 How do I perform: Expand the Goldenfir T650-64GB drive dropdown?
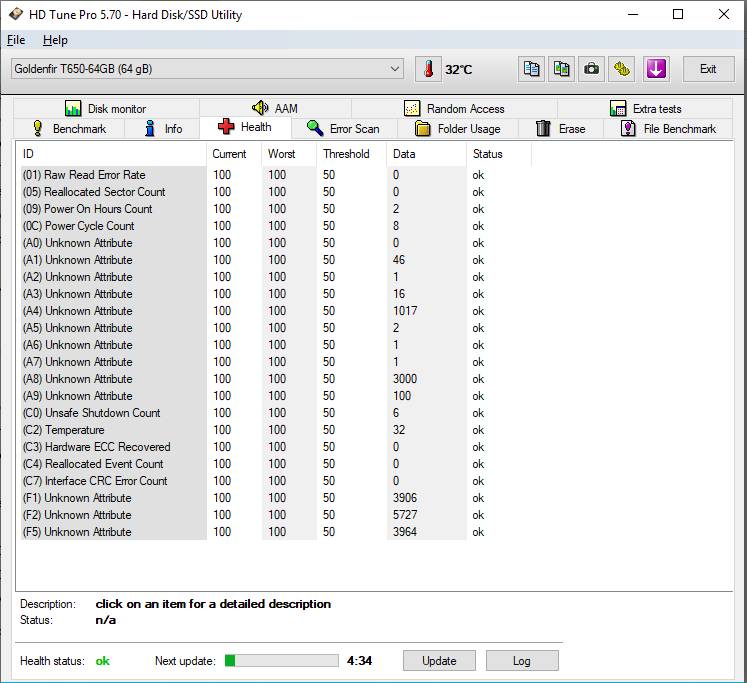pos(207,69)
